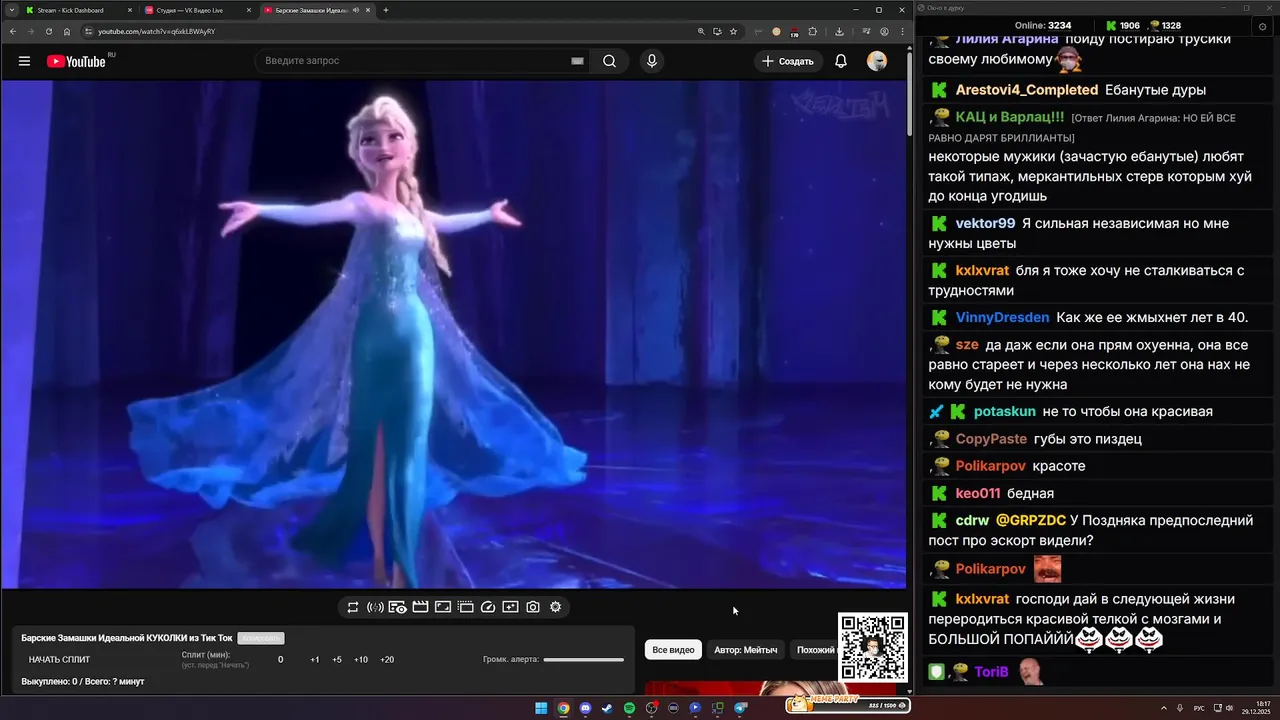
Task: Add +1 minute to split
Action: pyautogui.click(x=315, y=660)
